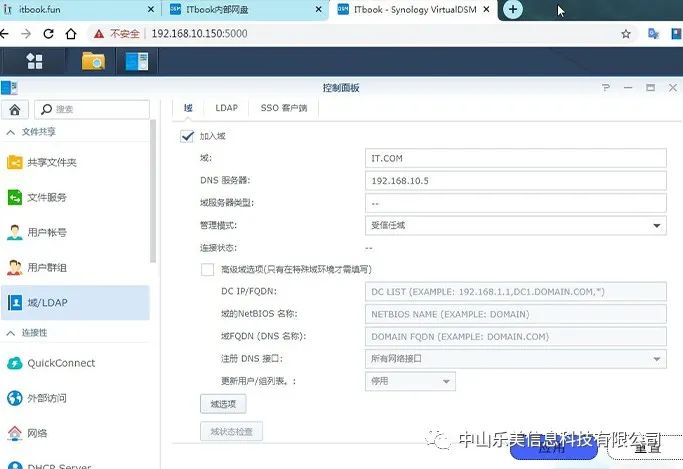
Task: Click the domain server type (域服务器类型) field
Action: click(516, 203)
